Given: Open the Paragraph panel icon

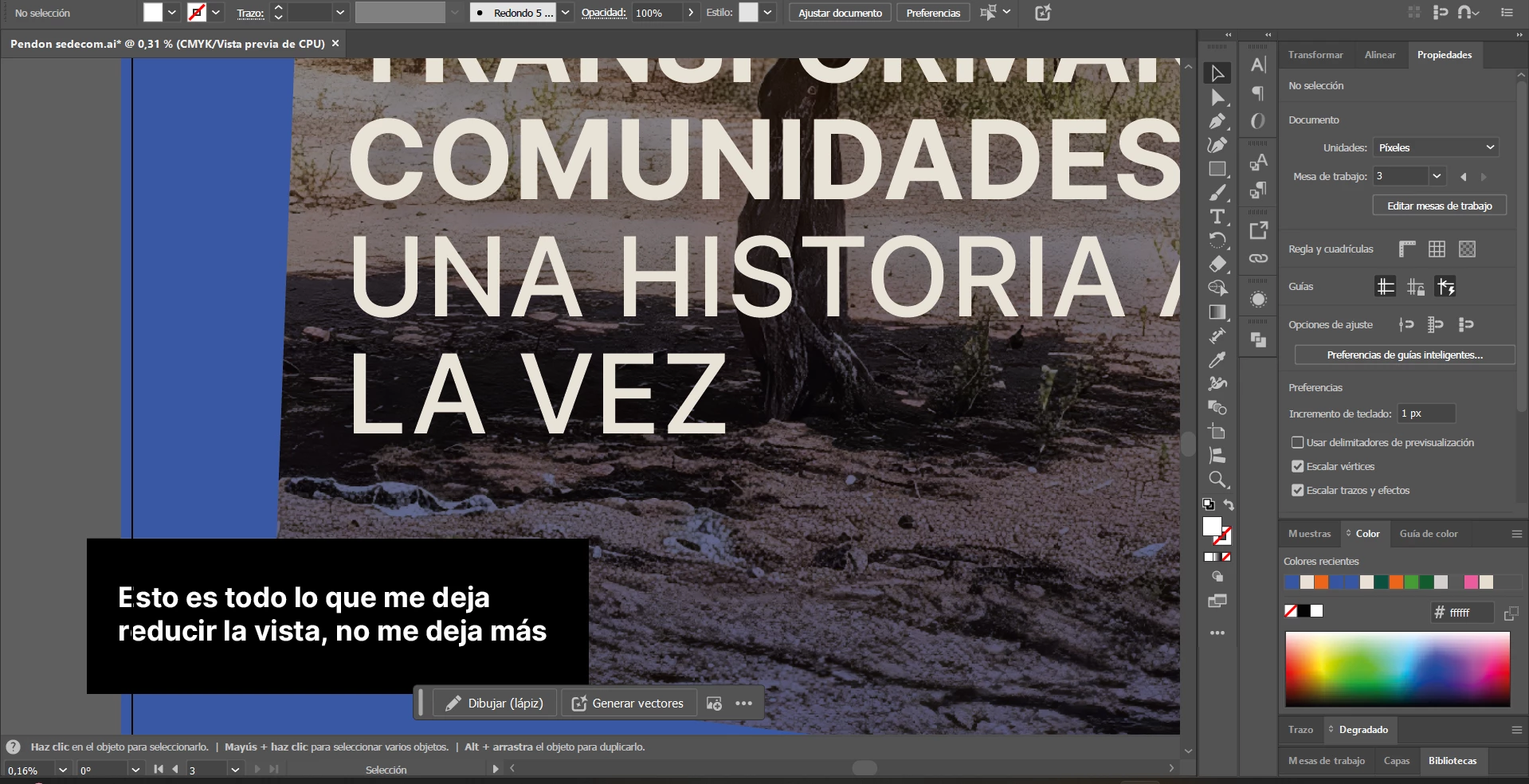Looking at the screenshot, I should click(x=1258, y=94).
